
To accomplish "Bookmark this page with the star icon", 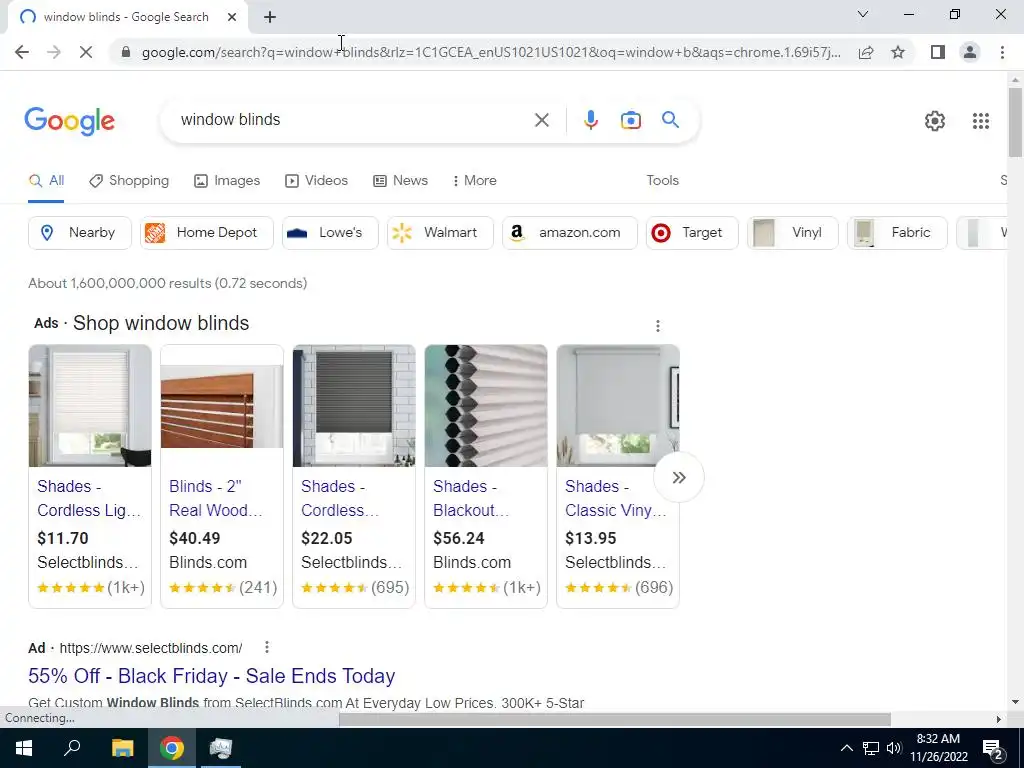I will pyautogui.click(x=898, y=52).
